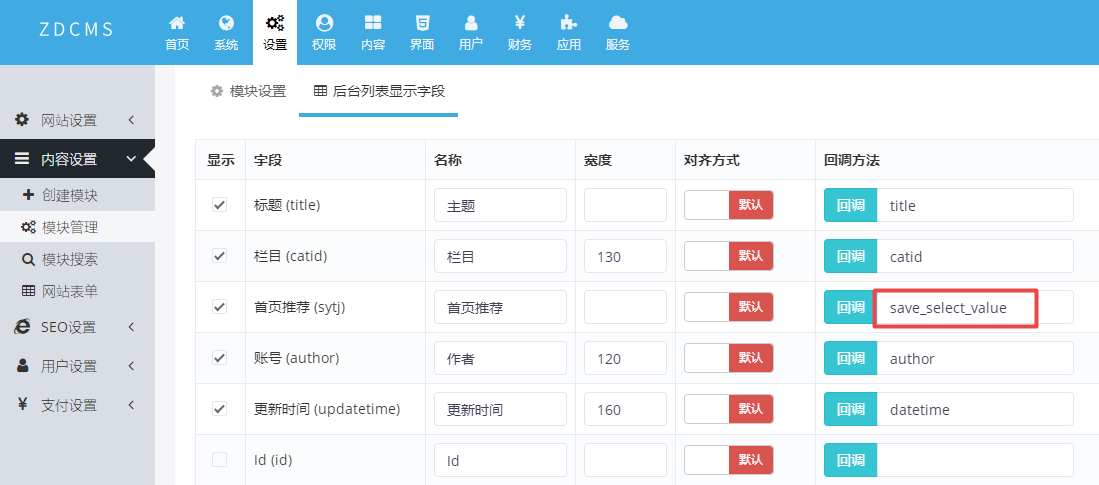Screen dimensions: 1099x485
Task: Click 回调 button in author row
Action: pyautogui.click(x=851, y=358)
